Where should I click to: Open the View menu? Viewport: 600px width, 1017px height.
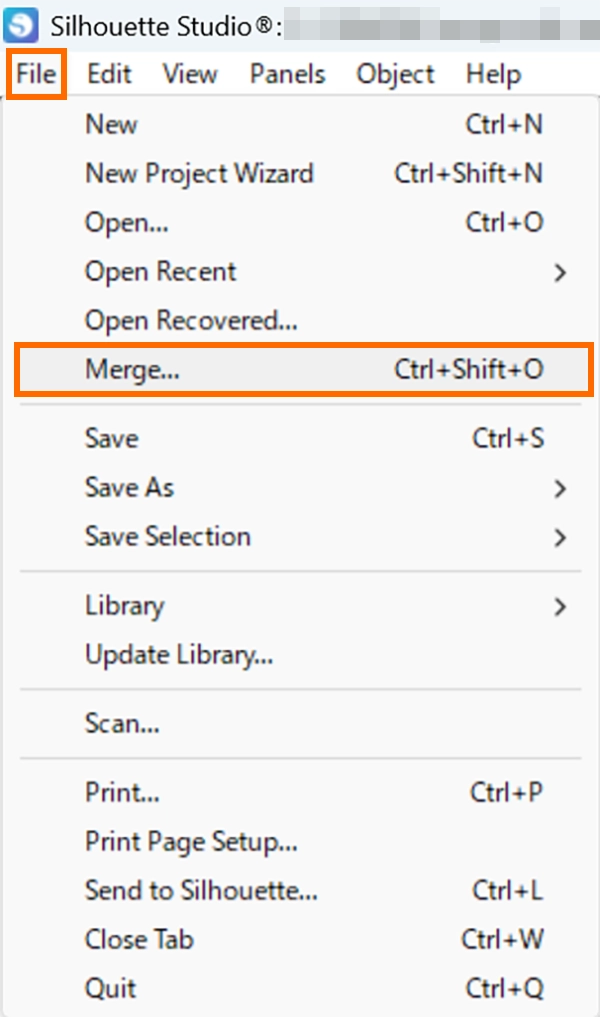coord(190,74)
